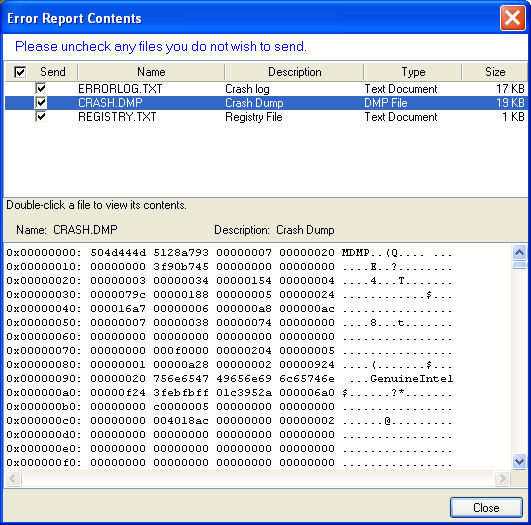Toggle the select-all Send checkbox in header
The width and height of the screenshot is (531, 525).
tap(20, 72)
